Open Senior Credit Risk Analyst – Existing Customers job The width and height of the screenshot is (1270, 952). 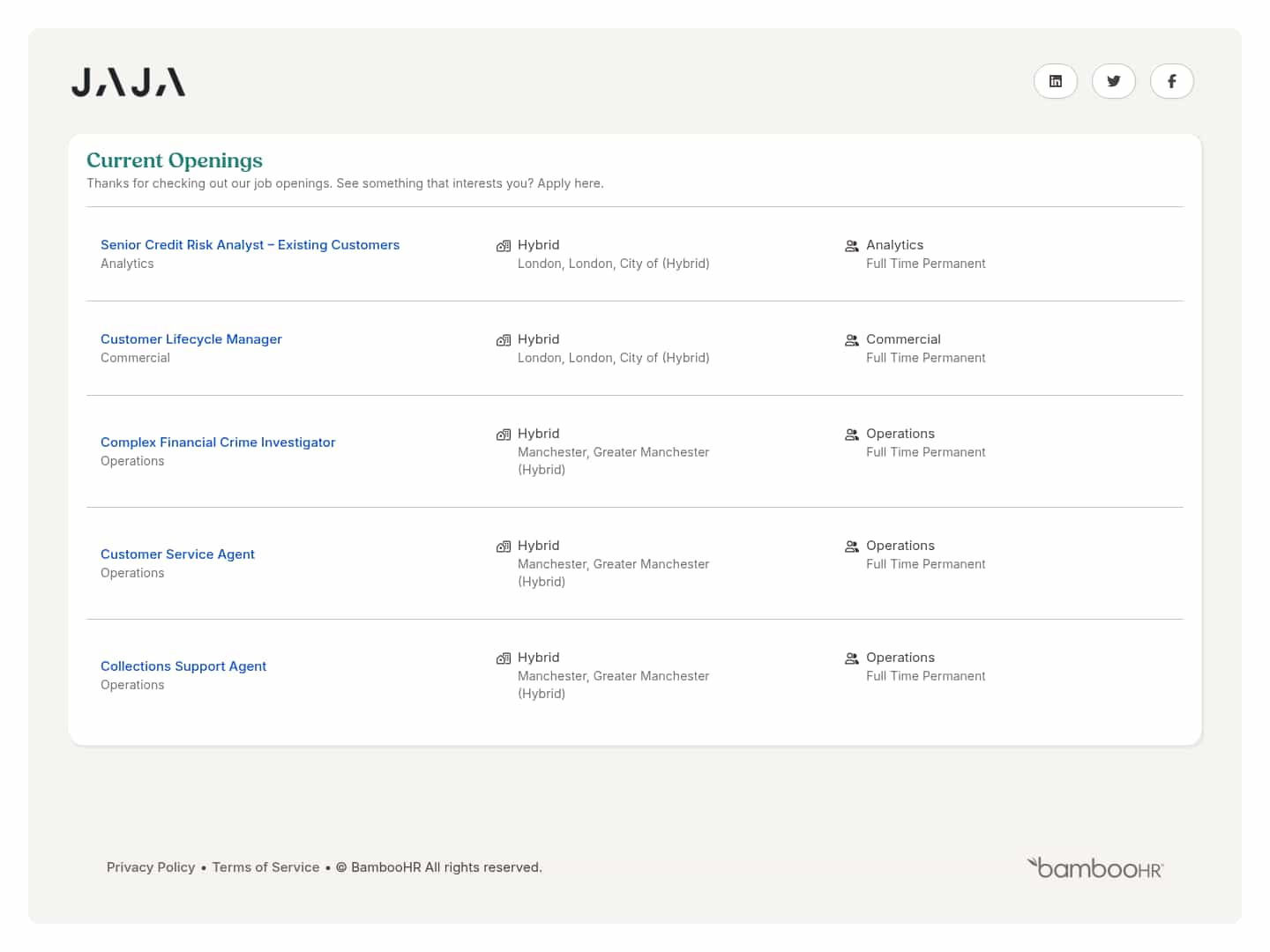click(x=250, y=245)
